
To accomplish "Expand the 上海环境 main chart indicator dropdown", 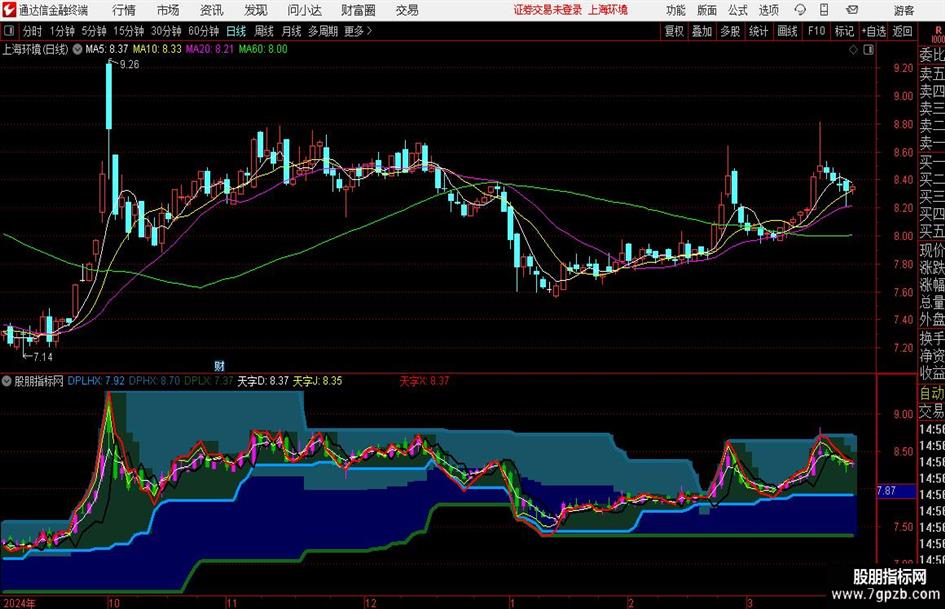I will coord(77,49).
